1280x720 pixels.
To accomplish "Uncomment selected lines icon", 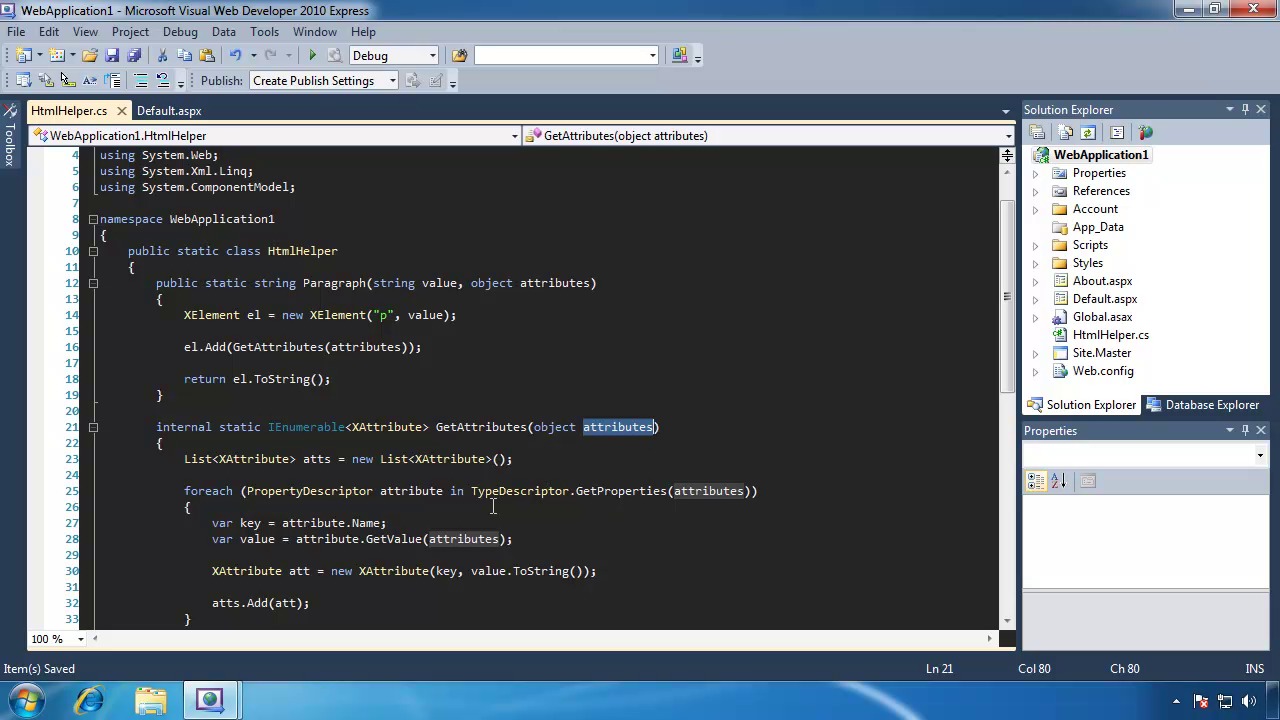I will click(x=162, y=81).
